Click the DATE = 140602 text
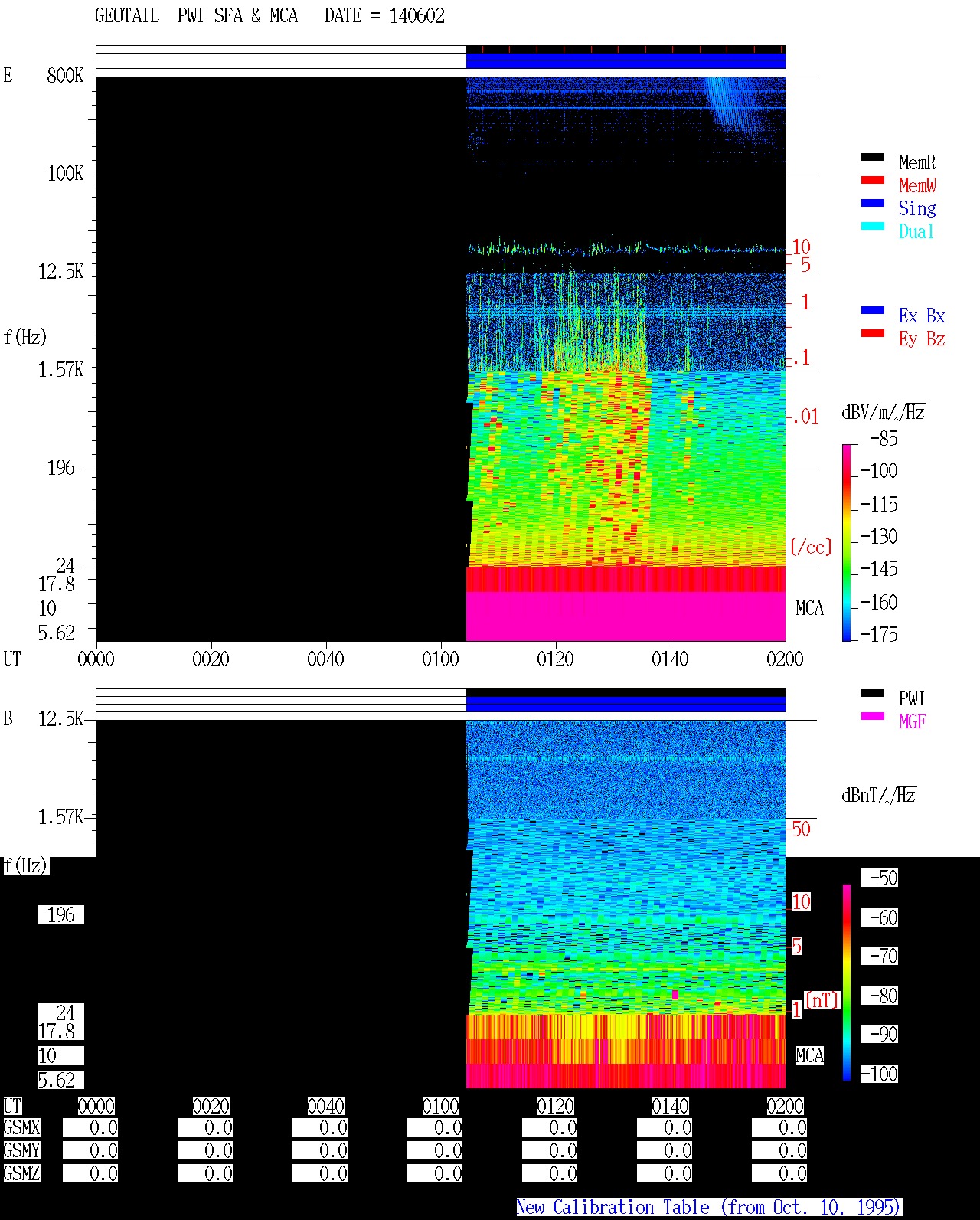 (x=384, y=16)
